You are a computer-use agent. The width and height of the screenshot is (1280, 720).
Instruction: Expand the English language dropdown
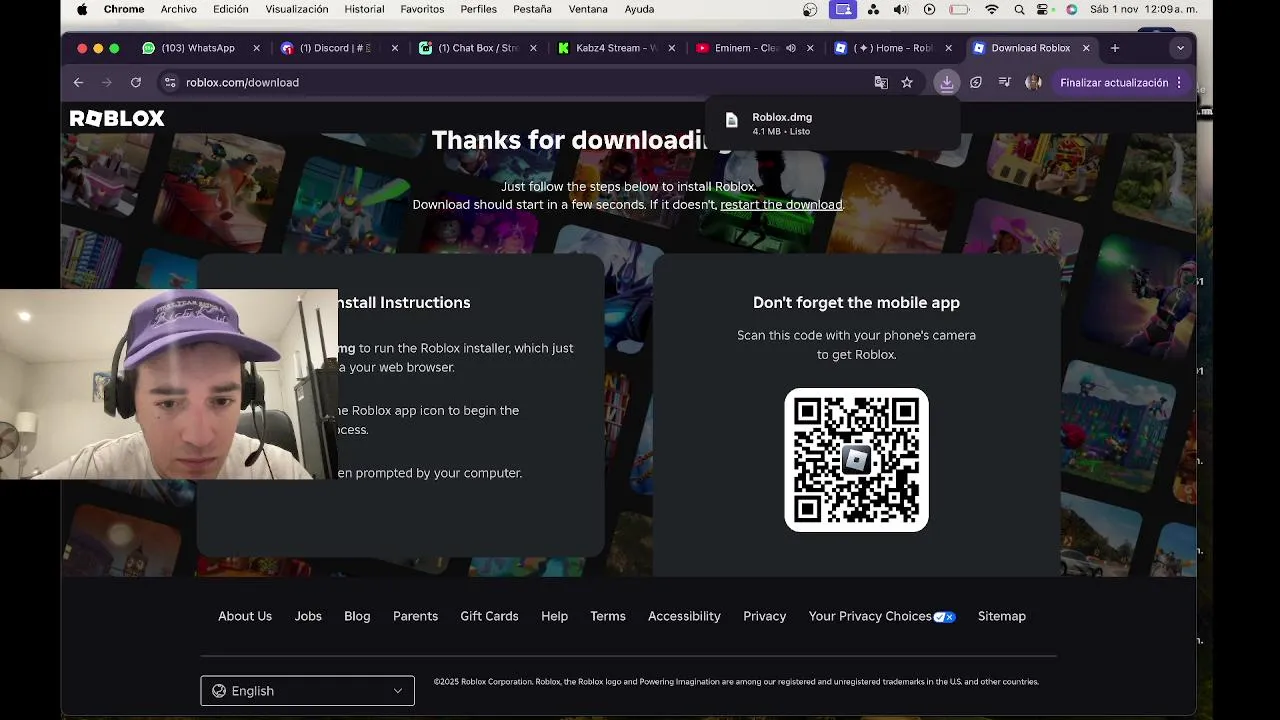307,691
